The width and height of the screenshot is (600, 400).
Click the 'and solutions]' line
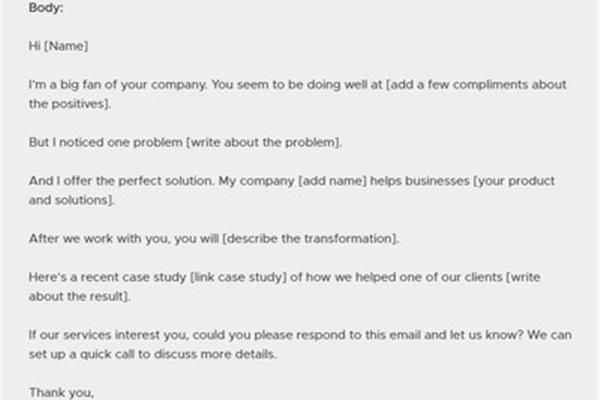(72, 200)
